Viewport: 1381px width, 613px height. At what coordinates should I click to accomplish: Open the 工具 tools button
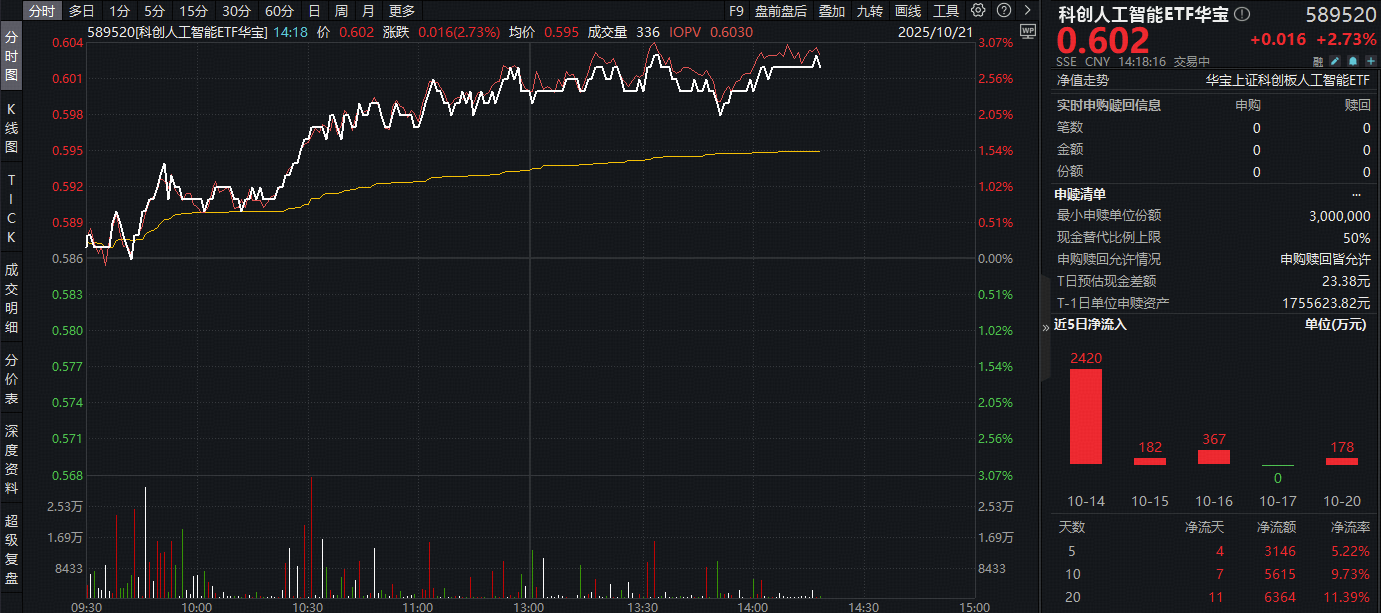[945, 11]
